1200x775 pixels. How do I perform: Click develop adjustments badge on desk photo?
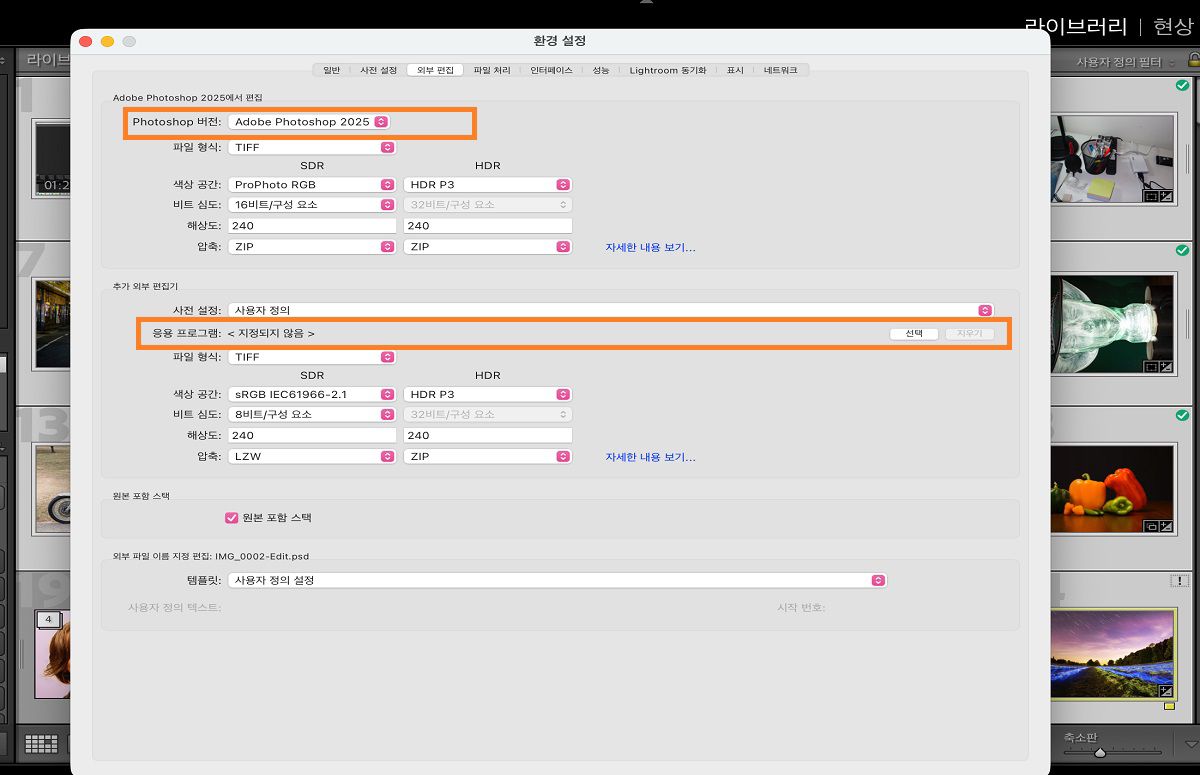tap(1166, 196)
